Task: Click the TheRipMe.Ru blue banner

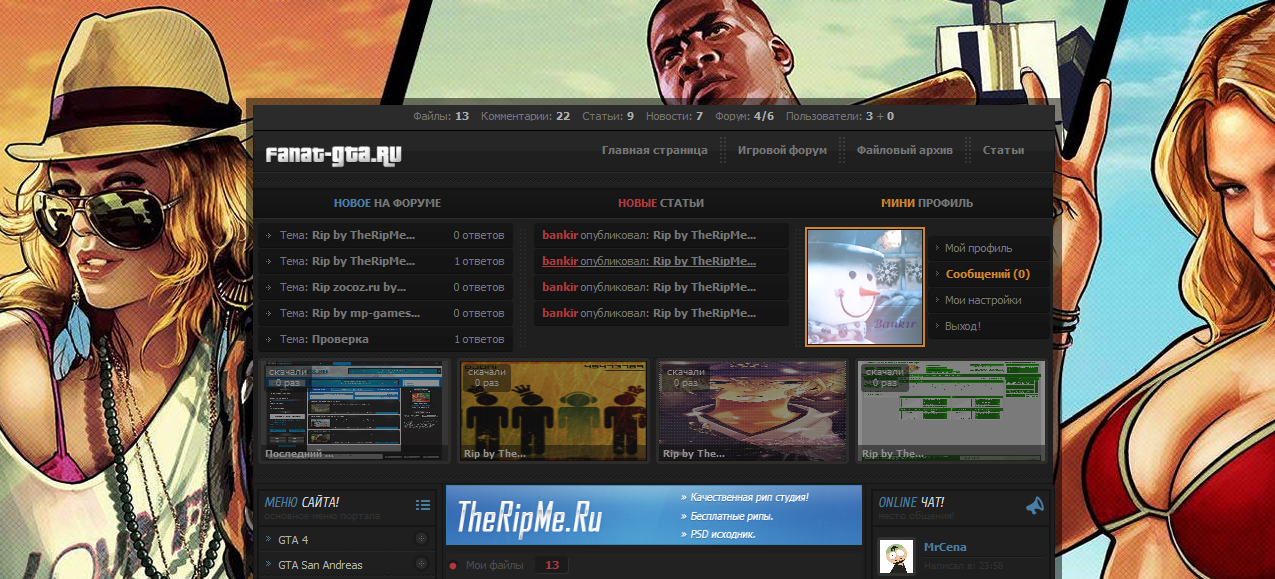Action: [x=654, y=515]
